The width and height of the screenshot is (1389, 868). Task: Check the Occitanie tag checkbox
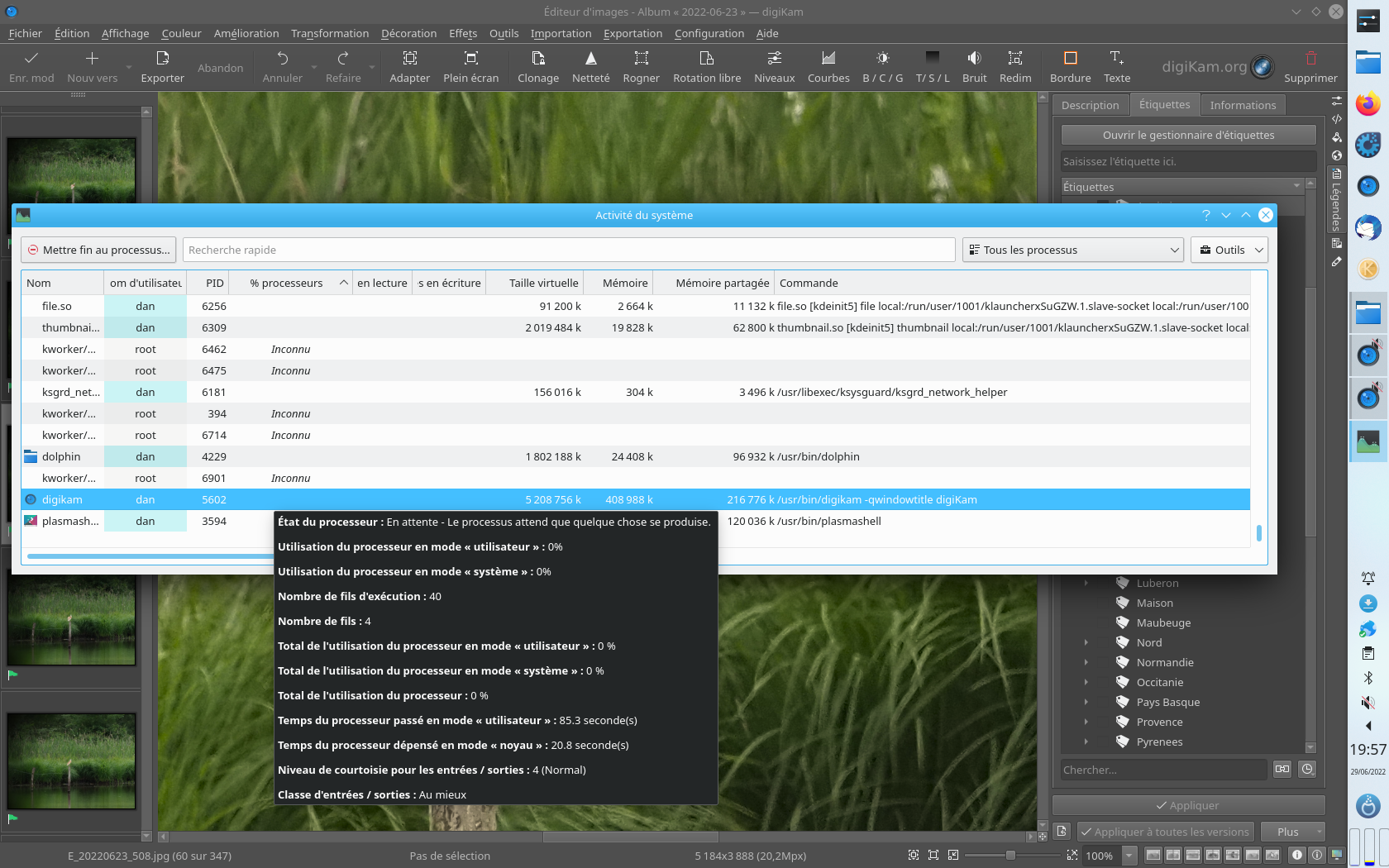point(1103,683)
